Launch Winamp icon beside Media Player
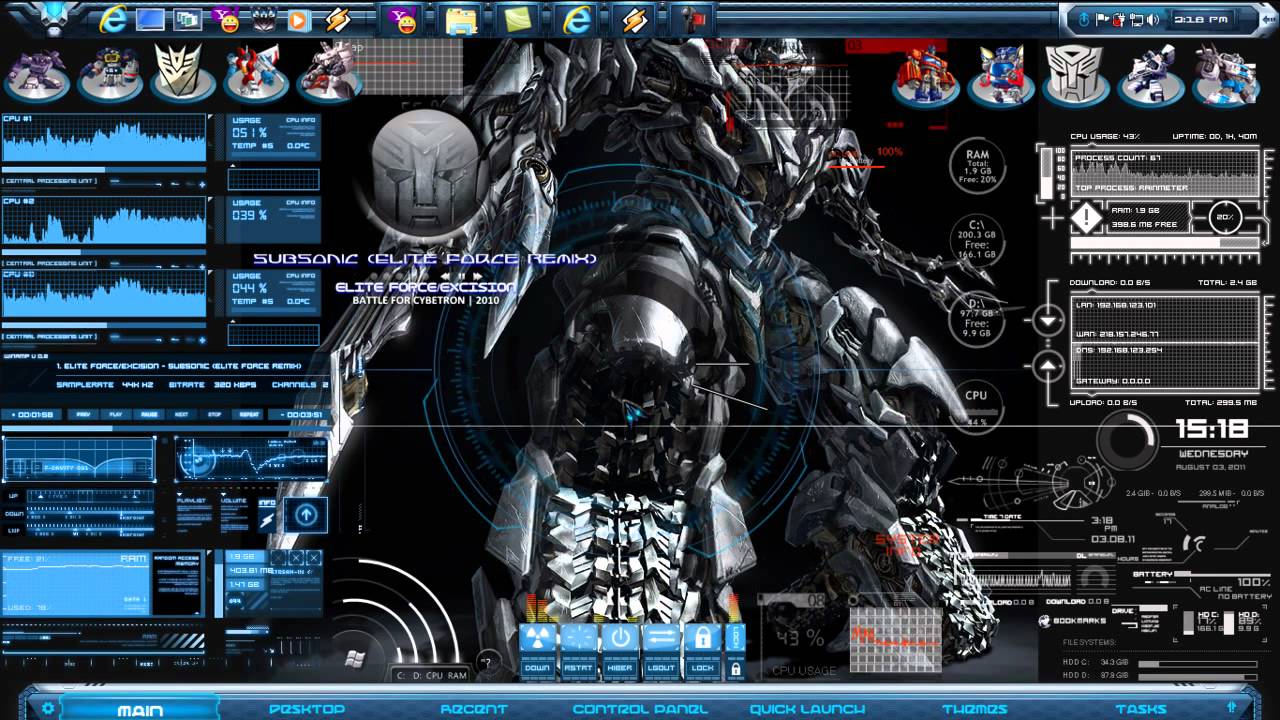Screen dimensions: 1280x720 [337, 19]
